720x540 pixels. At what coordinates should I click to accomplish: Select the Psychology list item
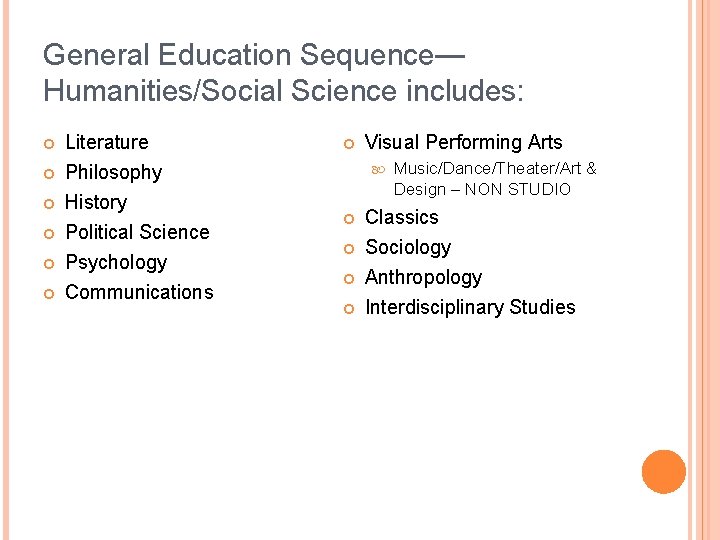pyautogui.click(x=116, y=262)
